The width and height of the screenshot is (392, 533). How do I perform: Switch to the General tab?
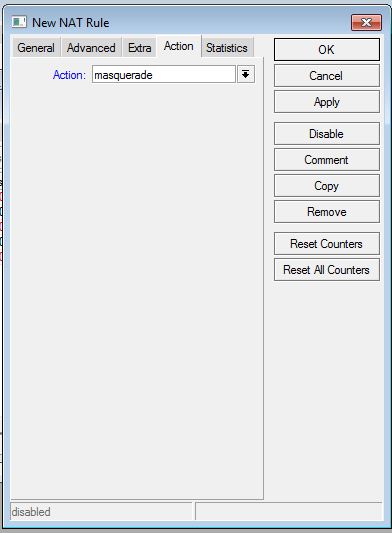pyautogui.click(x=36, y=48)
